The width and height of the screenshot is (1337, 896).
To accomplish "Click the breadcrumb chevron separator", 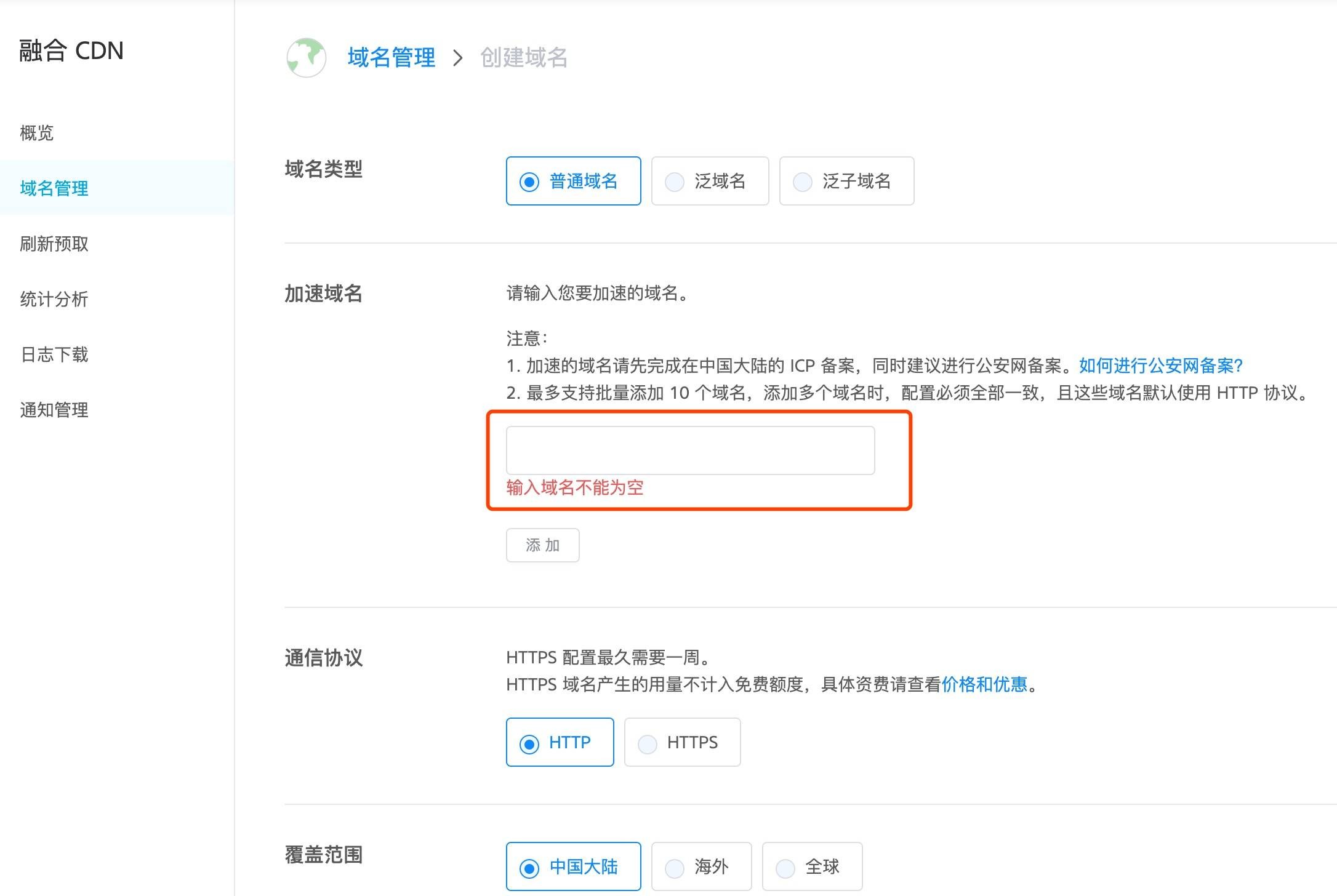I will tap(457, 58).
